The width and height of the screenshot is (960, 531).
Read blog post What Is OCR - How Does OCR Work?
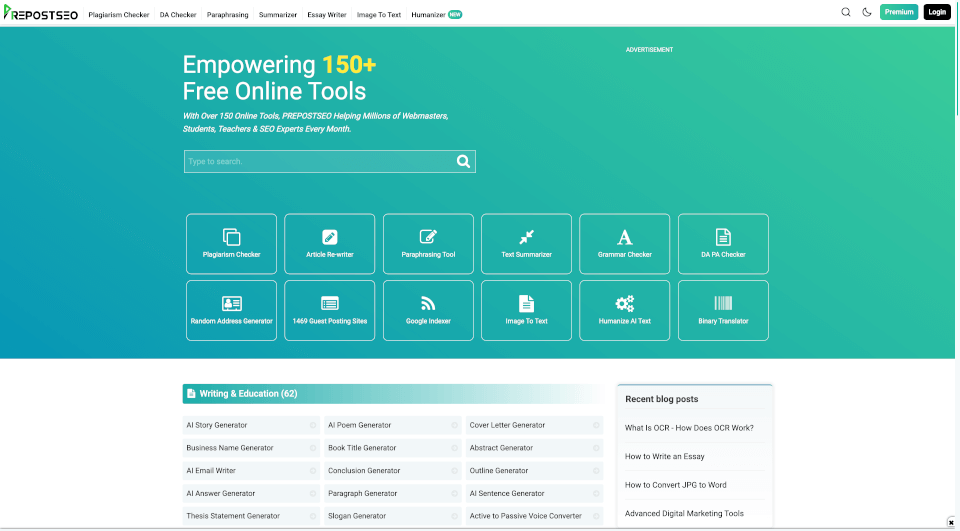tap(689, 427)
